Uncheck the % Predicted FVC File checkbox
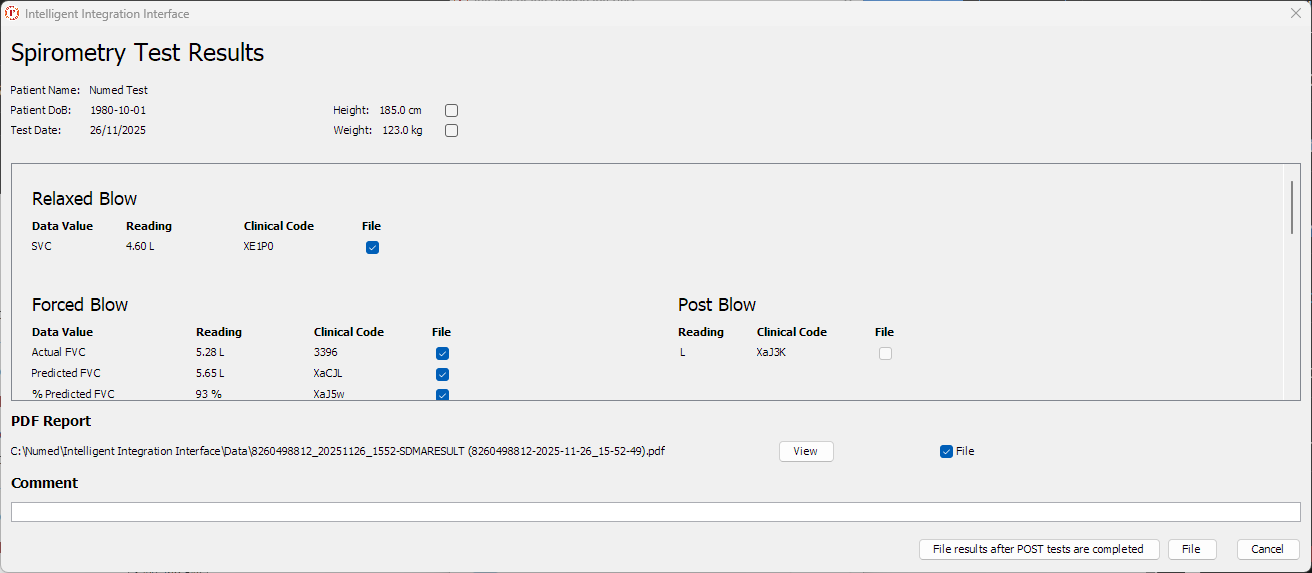The height and width of the screenshot is (573, 1312). coord(442,394)
